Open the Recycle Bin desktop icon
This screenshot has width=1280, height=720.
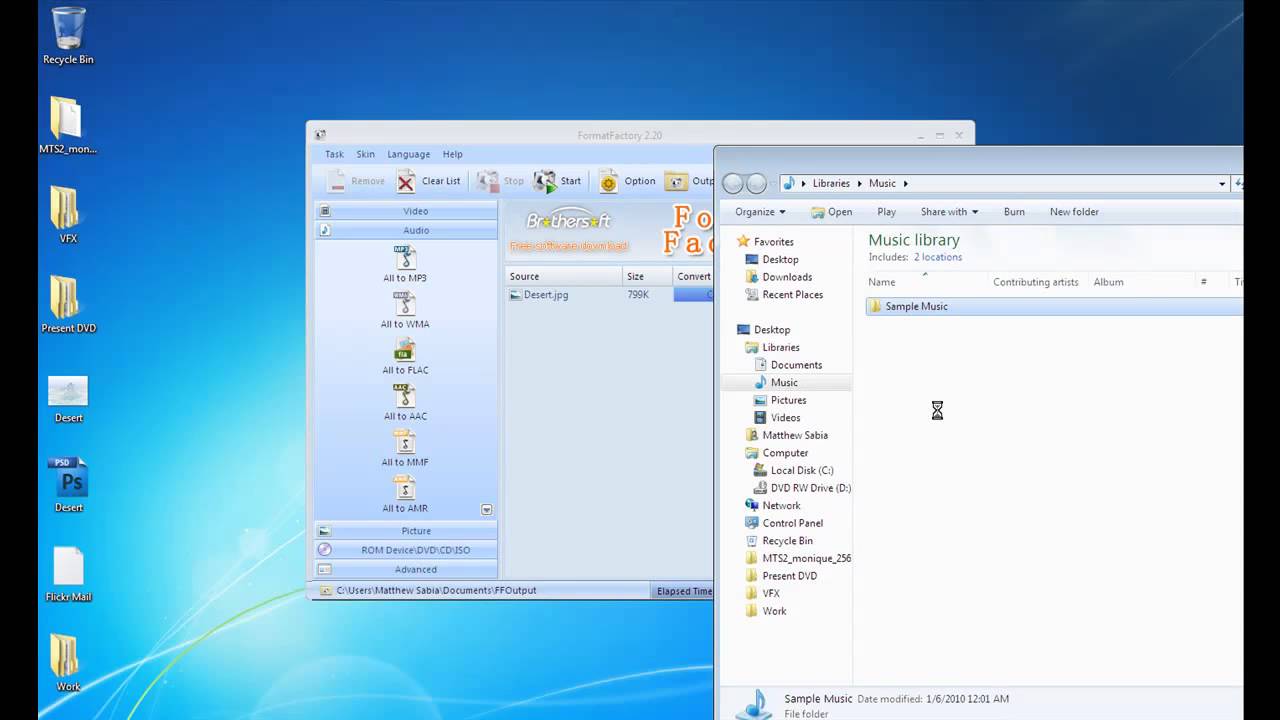[68, 36]
